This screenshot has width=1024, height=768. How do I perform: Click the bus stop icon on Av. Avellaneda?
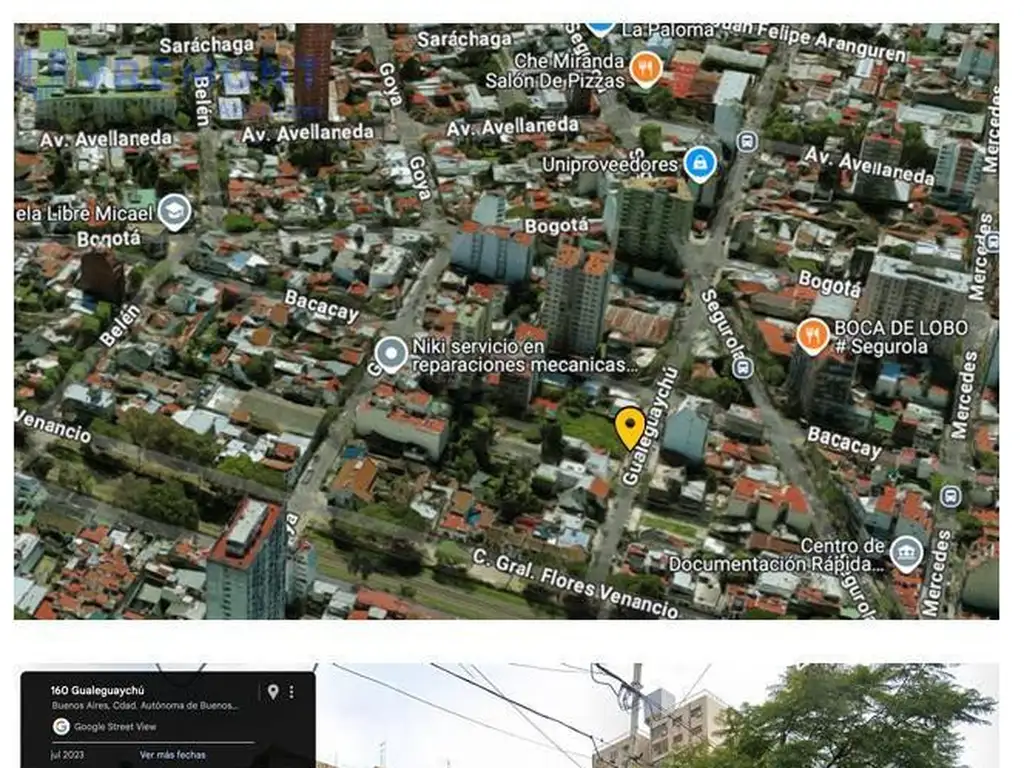(x=746, y=141)
